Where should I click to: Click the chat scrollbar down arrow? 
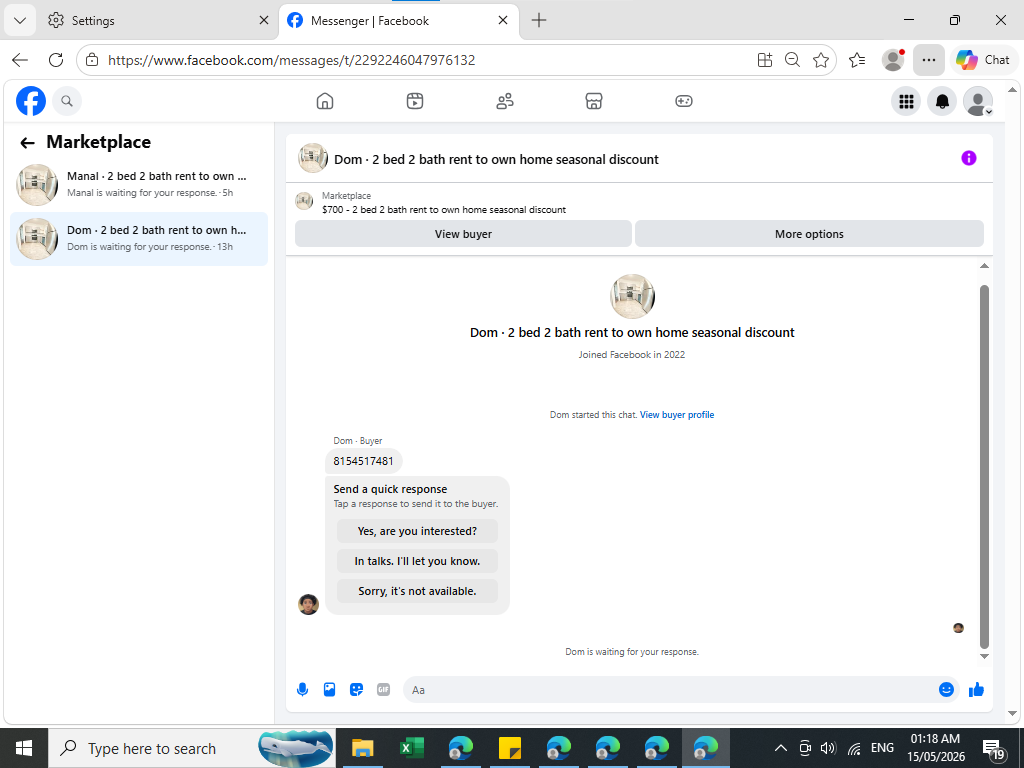(x=984, y=656)
